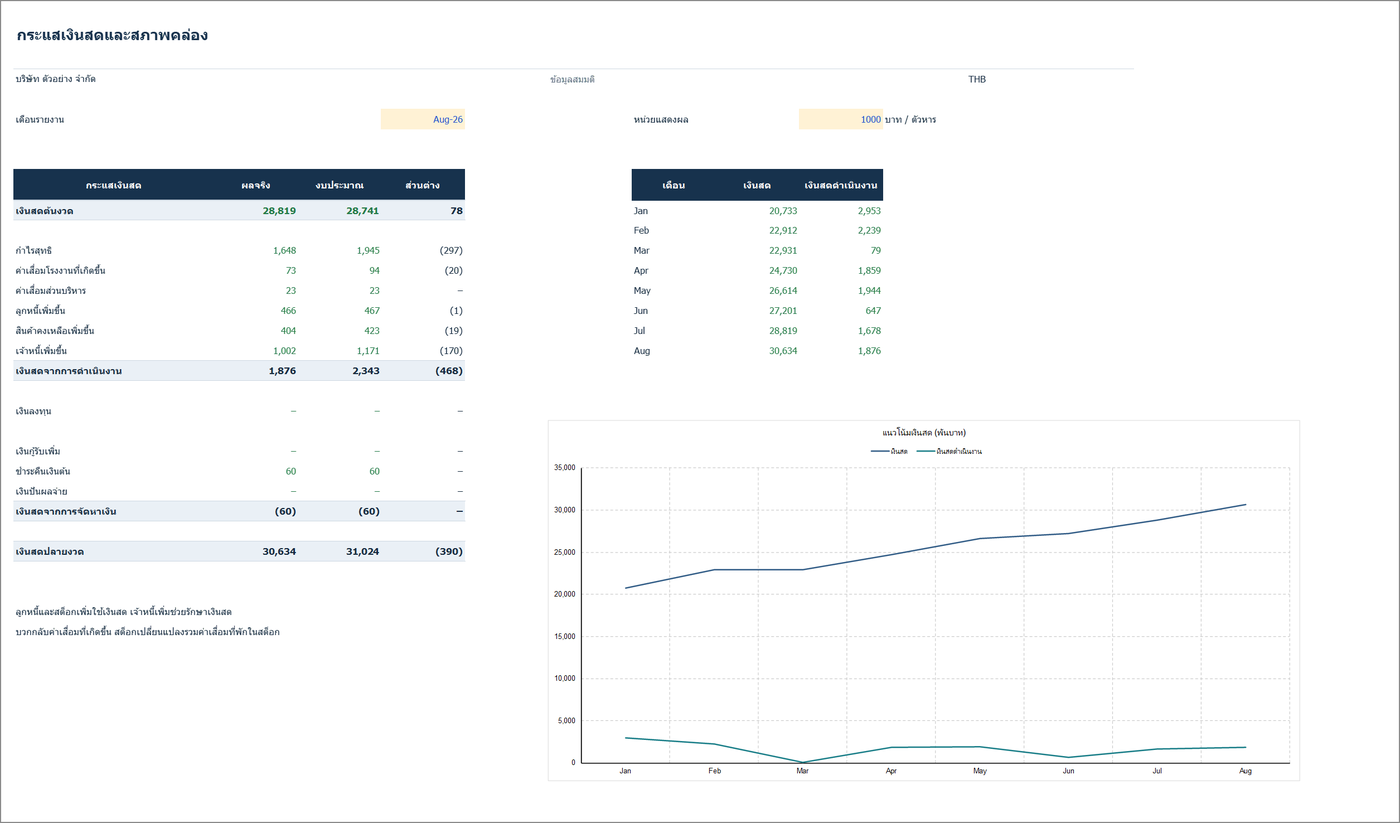Click the budget value '28,741'
The height and width of the screenshot is (823, 1400).
pyautogui.click(x=363, y=211)
